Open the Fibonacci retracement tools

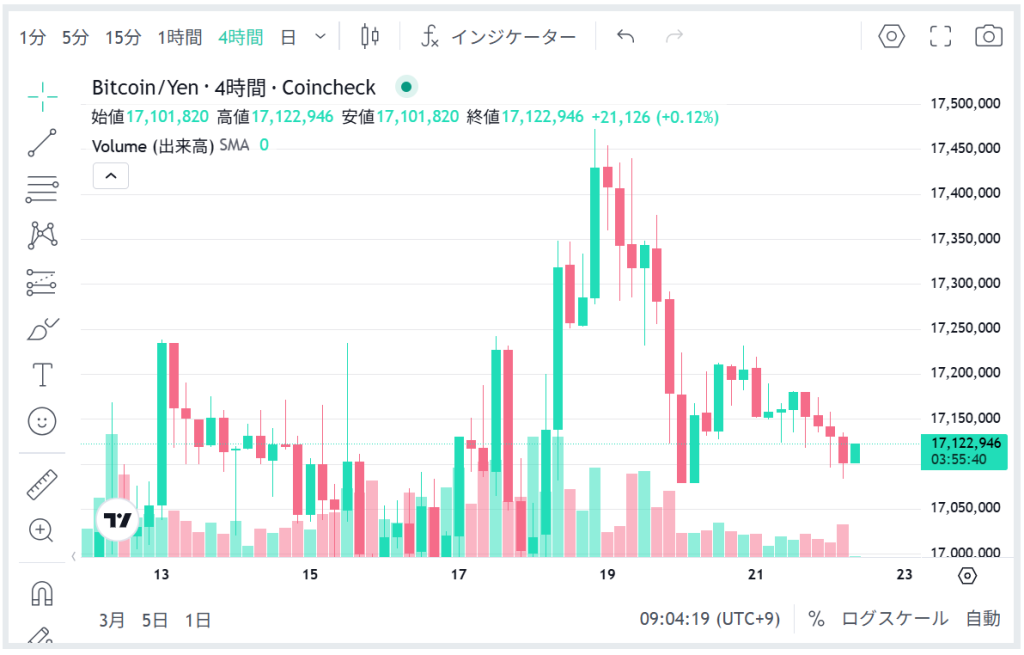(42, 189)
